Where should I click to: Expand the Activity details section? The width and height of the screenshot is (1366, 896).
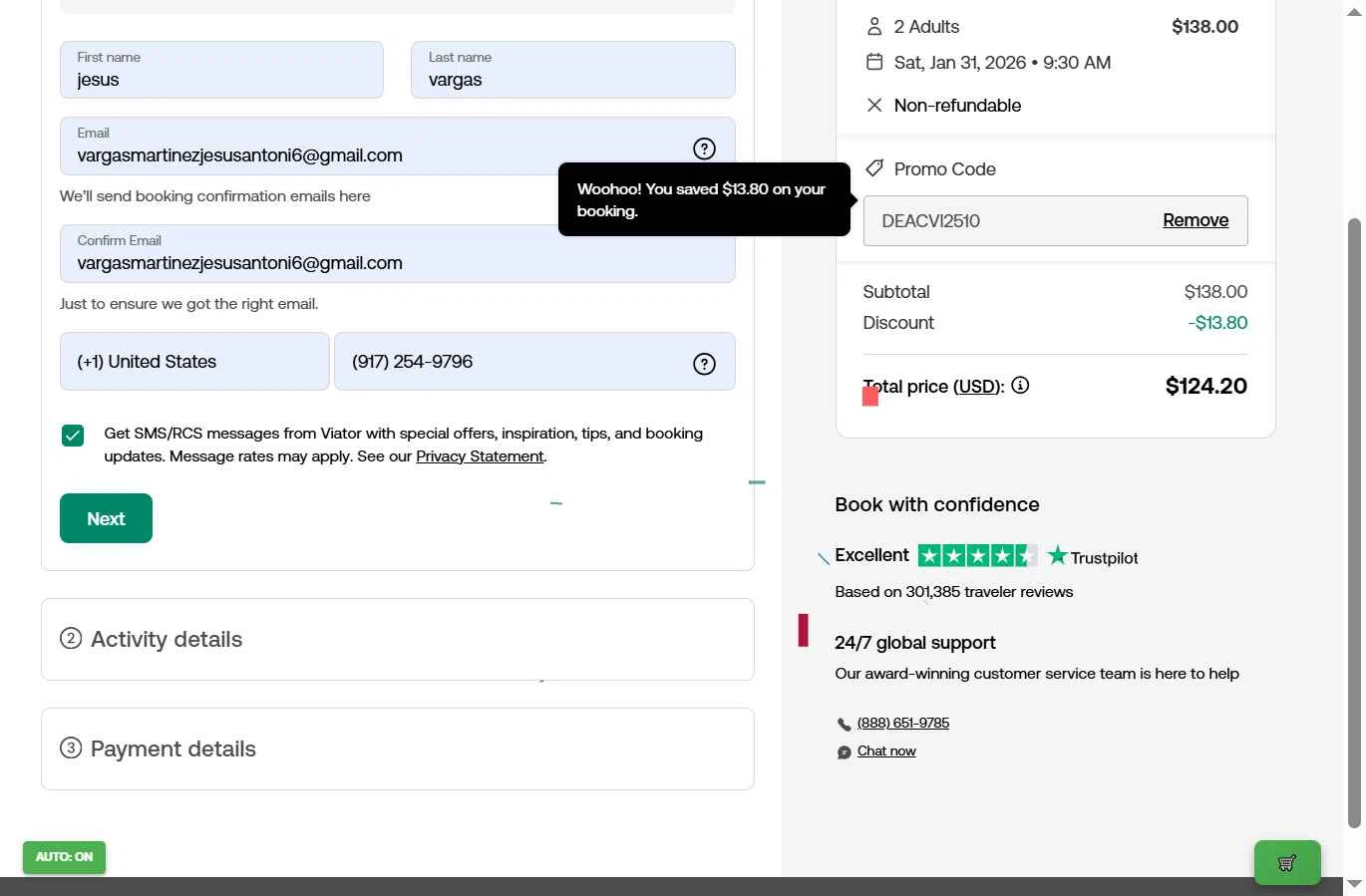coord(397,640)
